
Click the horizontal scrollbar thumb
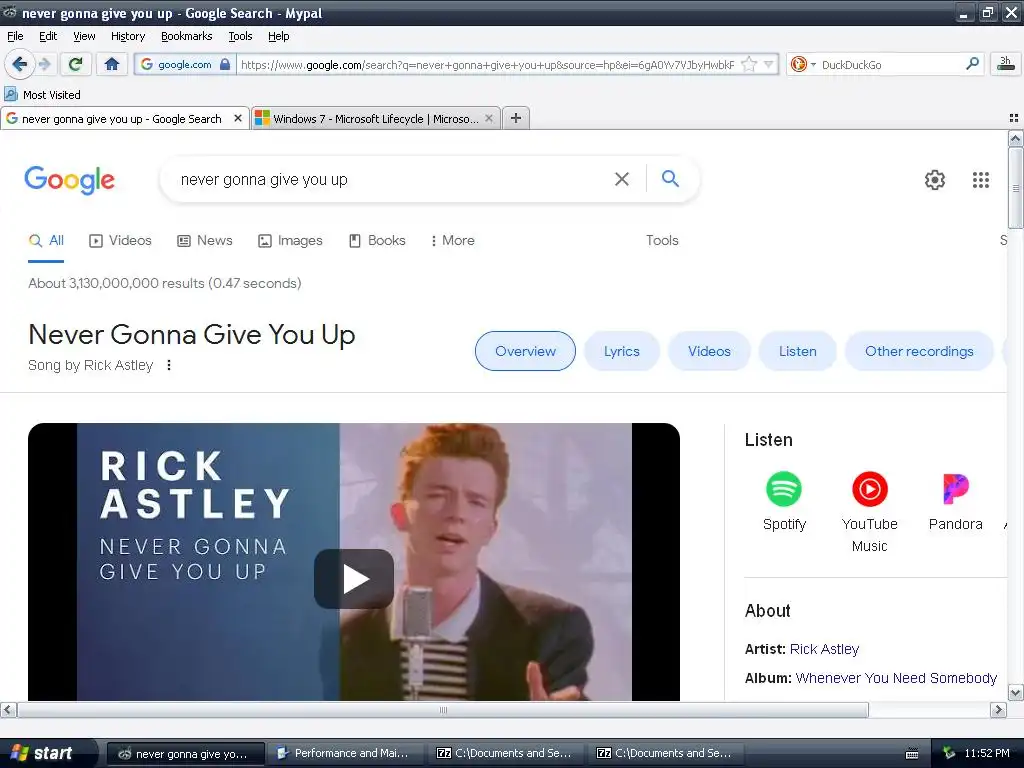click(x=443, y=710)
